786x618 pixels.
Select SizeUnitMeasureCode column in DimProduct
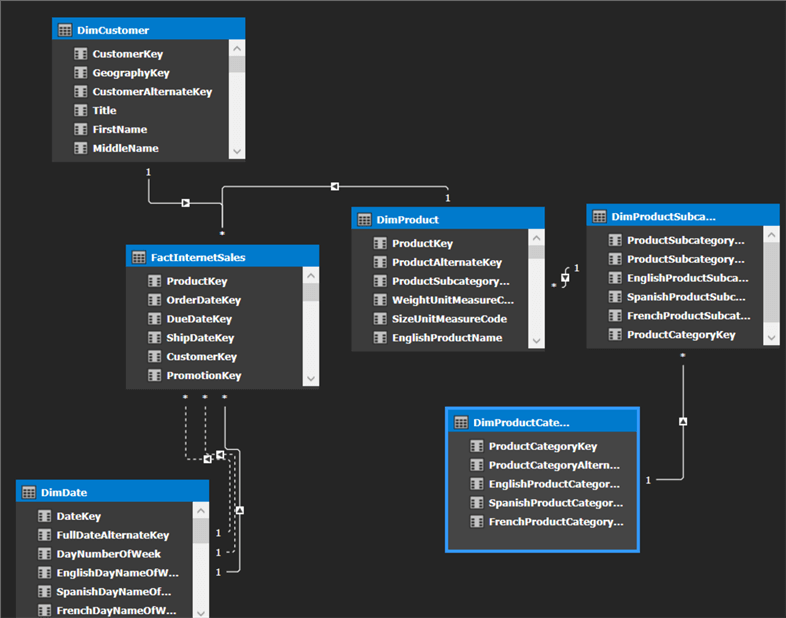(x=449, y=319)
